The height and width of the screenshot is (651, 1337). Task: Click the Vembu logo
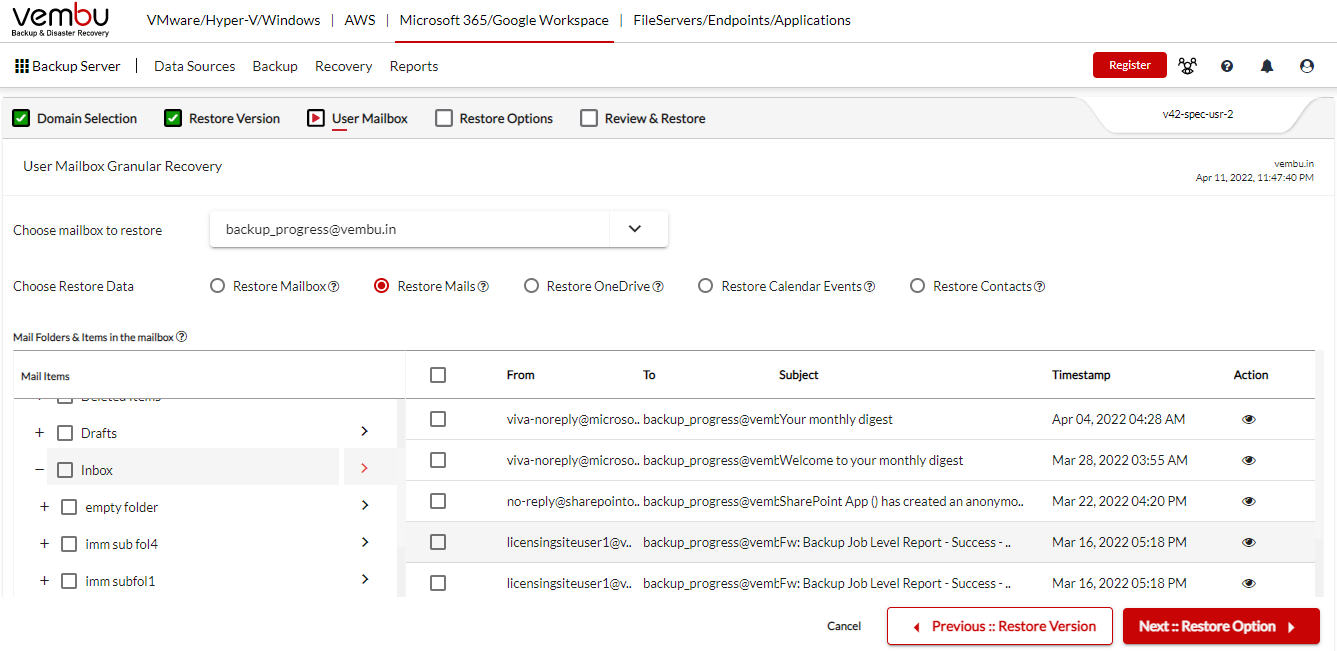[61, 20]
